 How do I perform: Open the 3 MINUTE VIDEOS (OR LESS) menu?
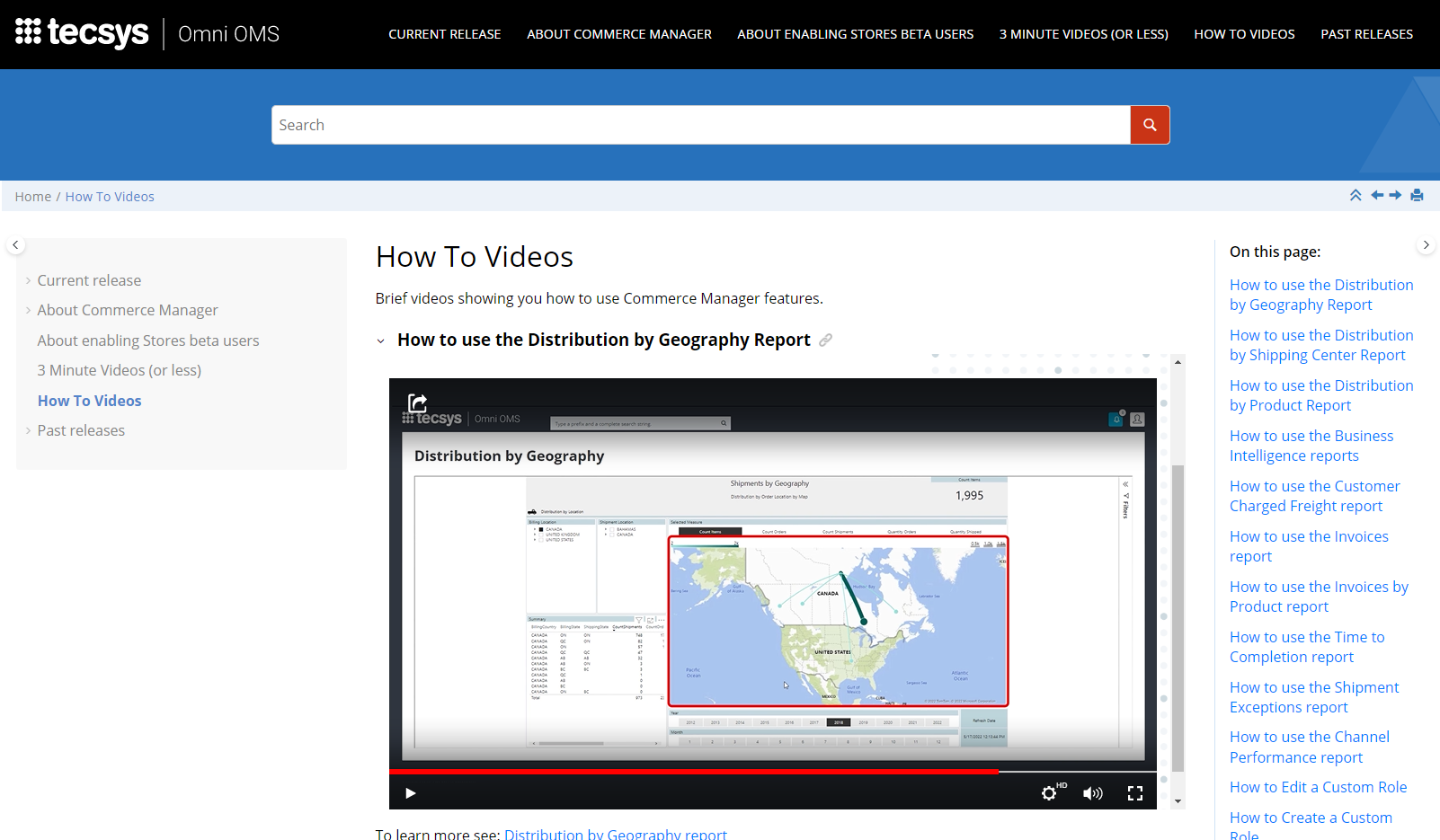point(1083,34)
